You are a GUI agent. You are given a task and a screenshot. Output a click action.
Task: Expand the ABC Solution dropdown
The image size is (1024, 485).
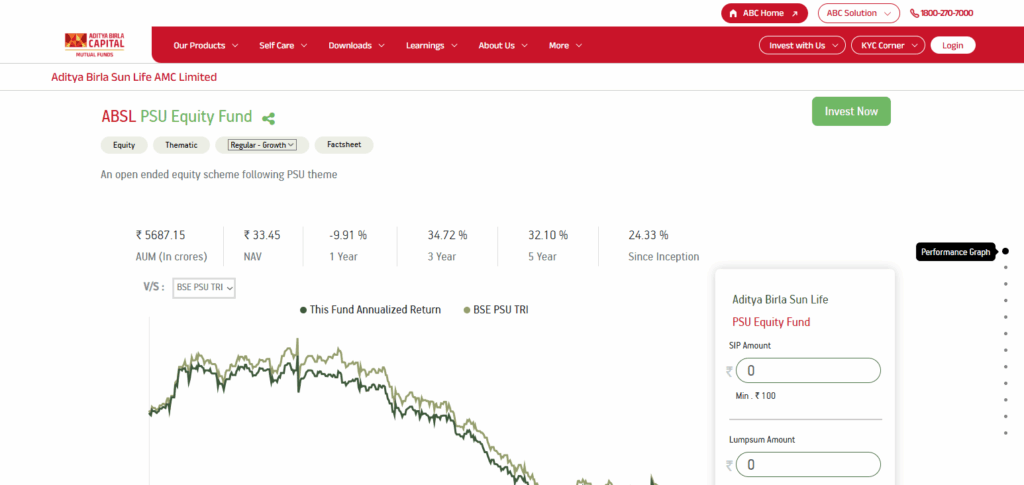tap(859, 13)
